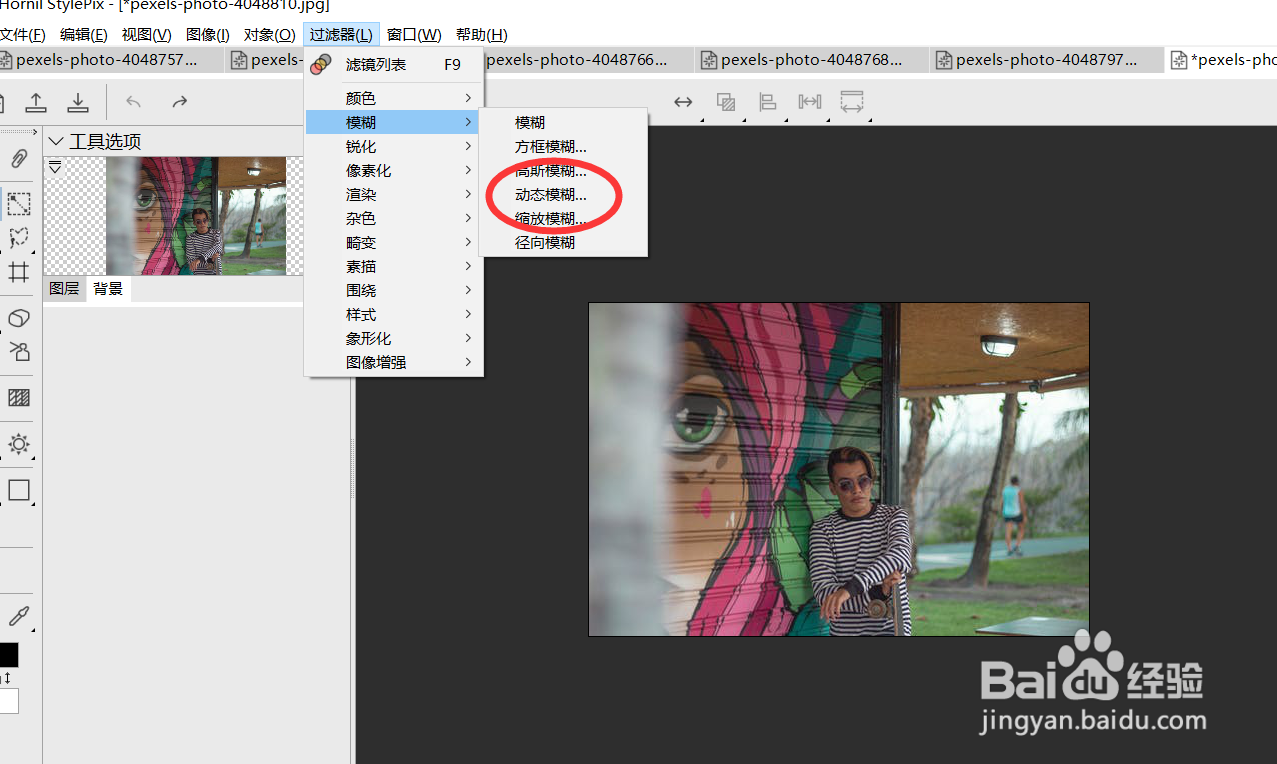Image resolution: width=1277 pixels, height=764 pixels.
Task: Select the hatched gradient fill tool
Action: (x=19, y=398)
